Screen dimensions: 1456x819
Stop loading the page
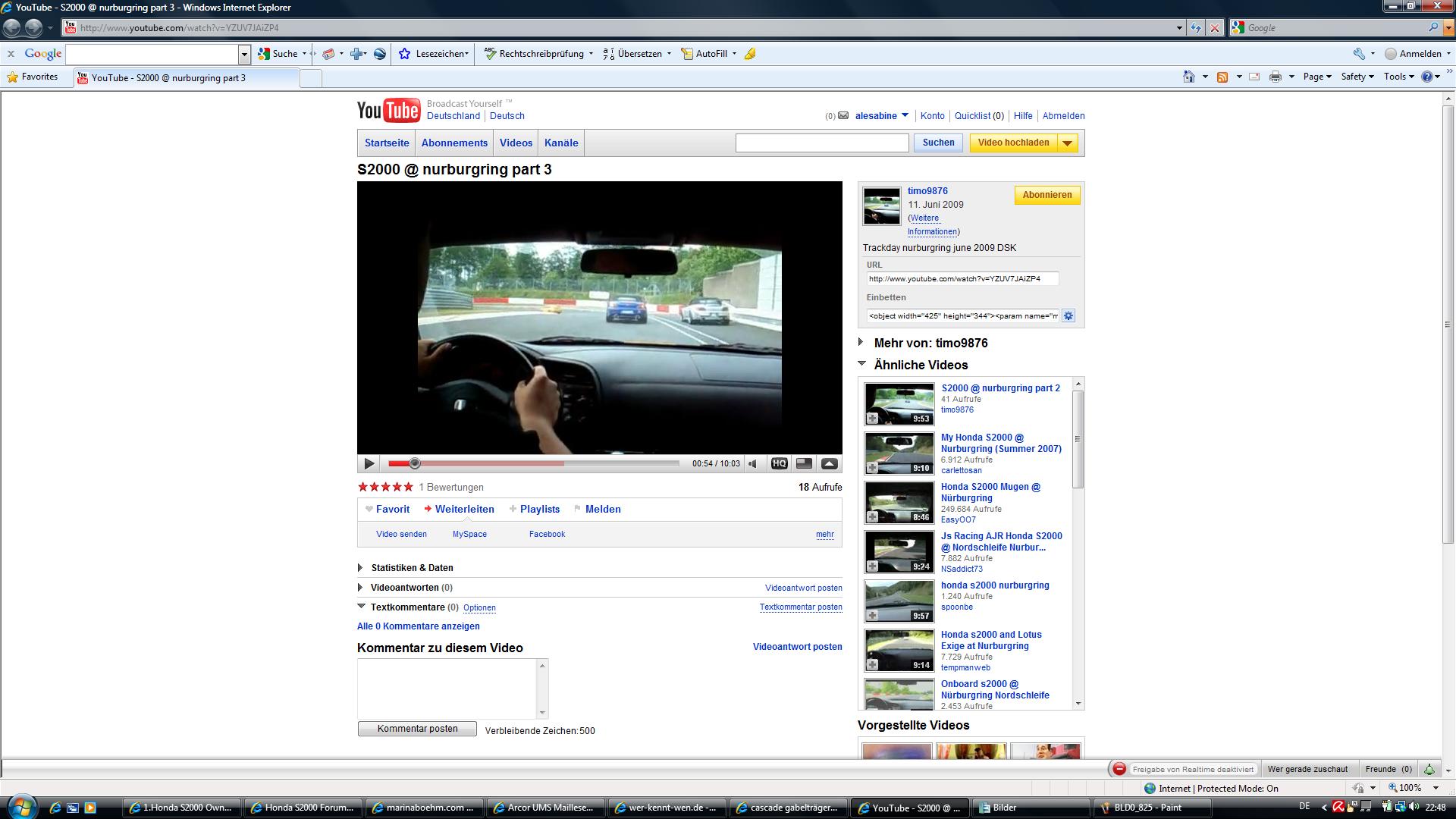1215,28
